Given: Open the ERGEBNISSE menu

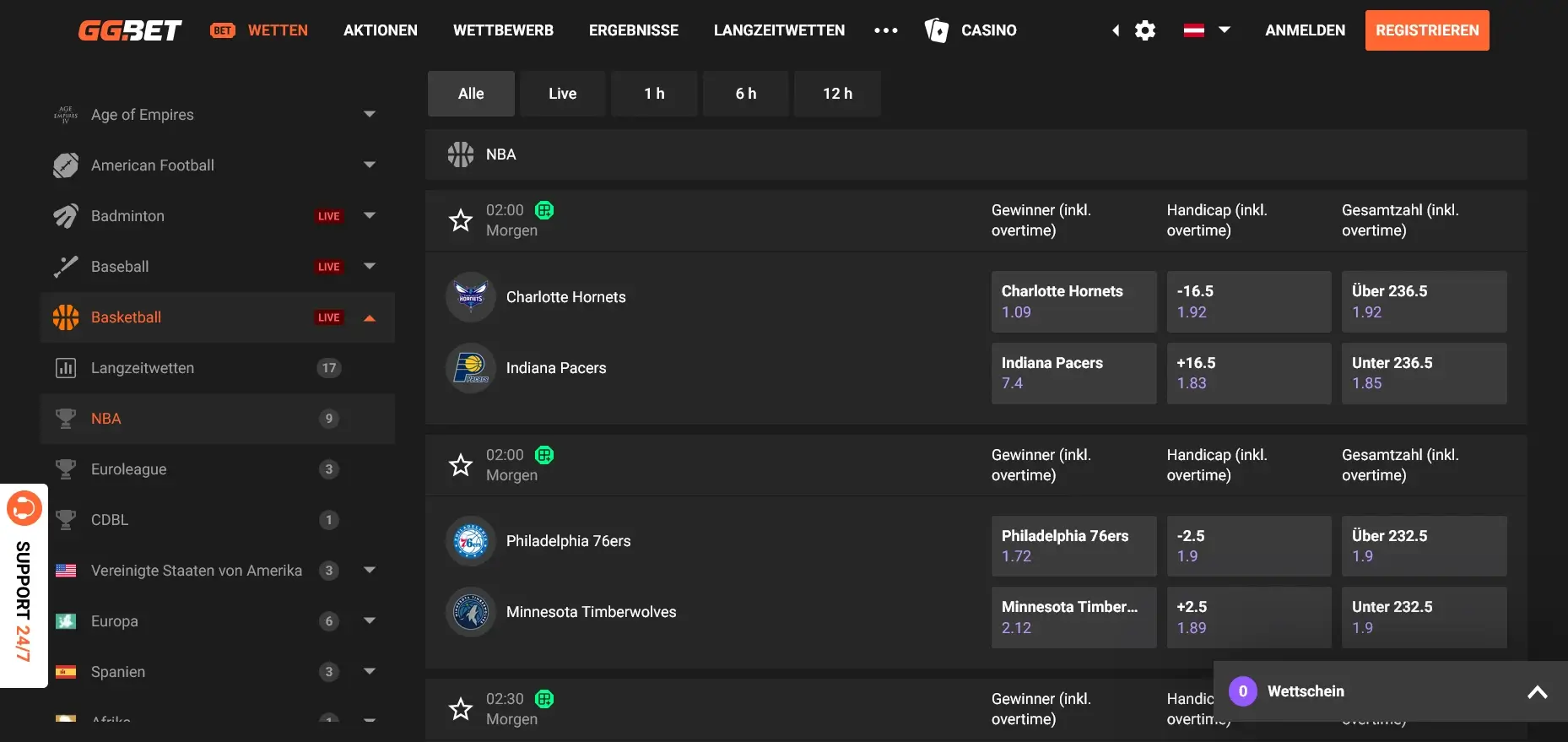Looking at the screenshot, I should pos(634,30).
